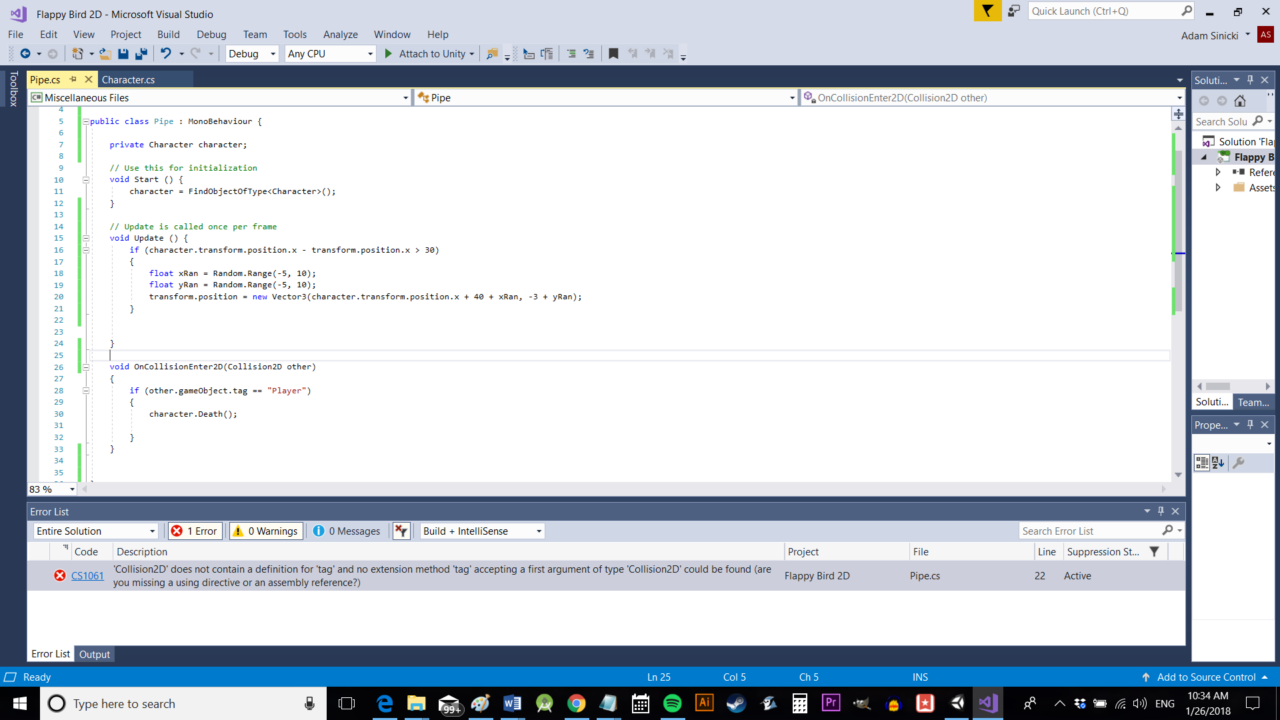Toggle the 1 Error filter
The image size is (1280, 720).
(194, 531)
